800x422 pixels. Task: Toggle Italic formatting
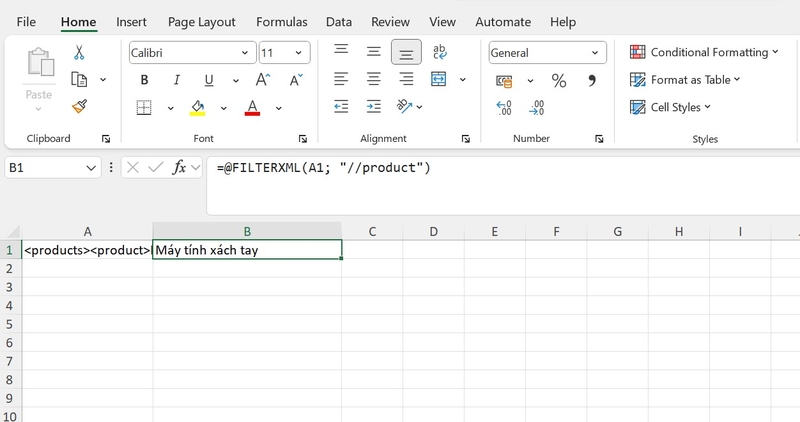coord(177,80)
